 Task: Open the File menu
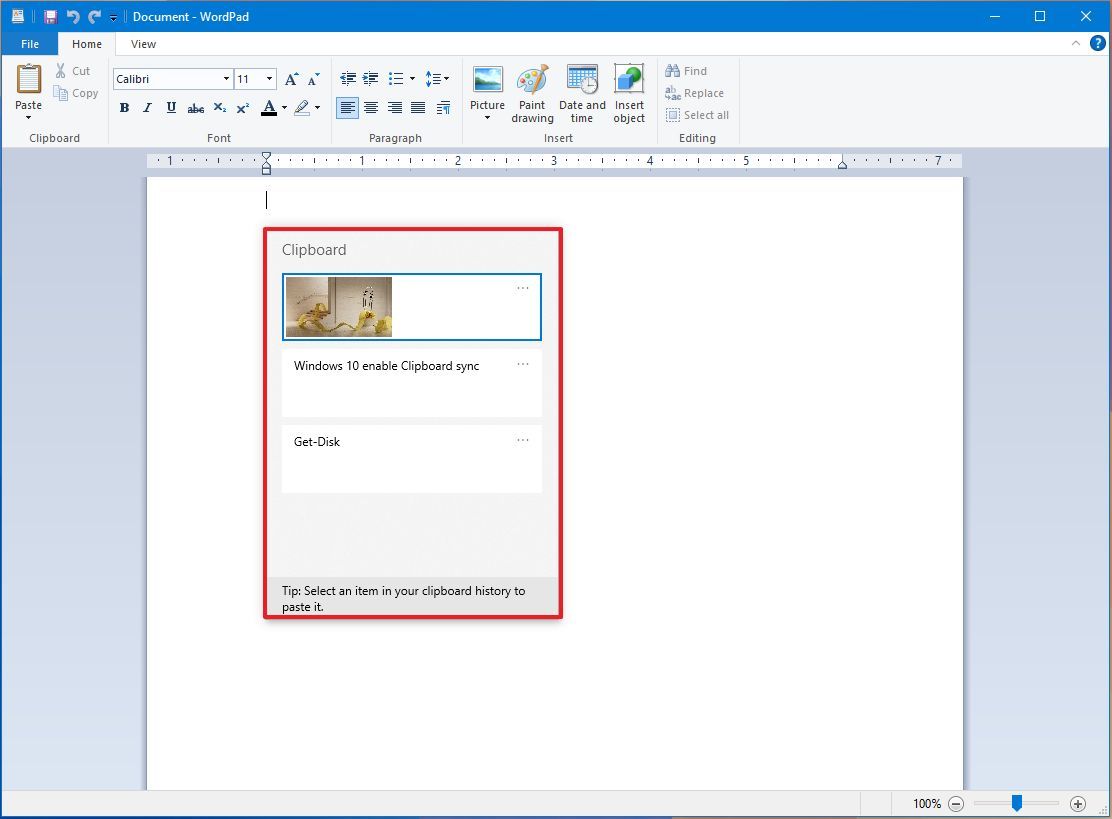tap(29, 44)
